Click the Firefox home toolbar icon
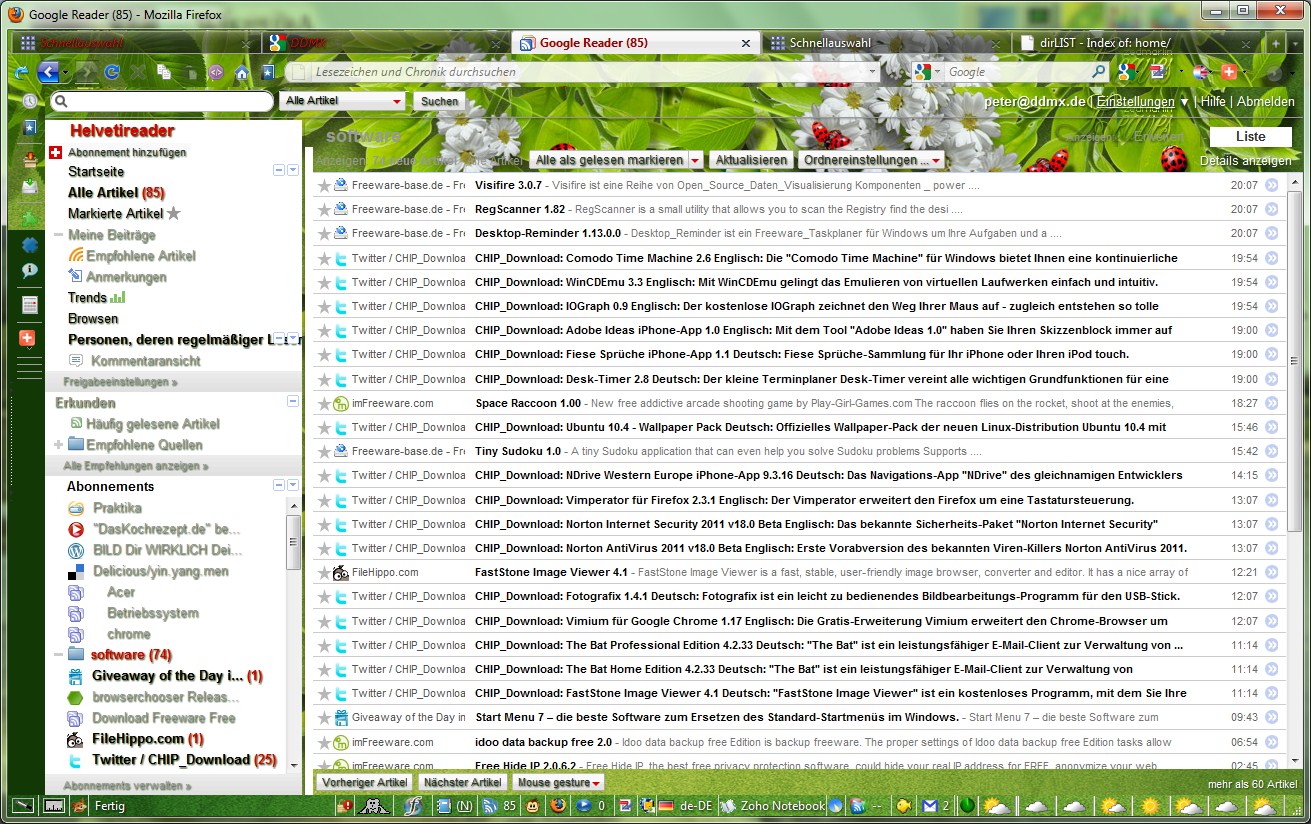Image resolution: width=1311 pixels, height=824 pixels. click(241, 72)
